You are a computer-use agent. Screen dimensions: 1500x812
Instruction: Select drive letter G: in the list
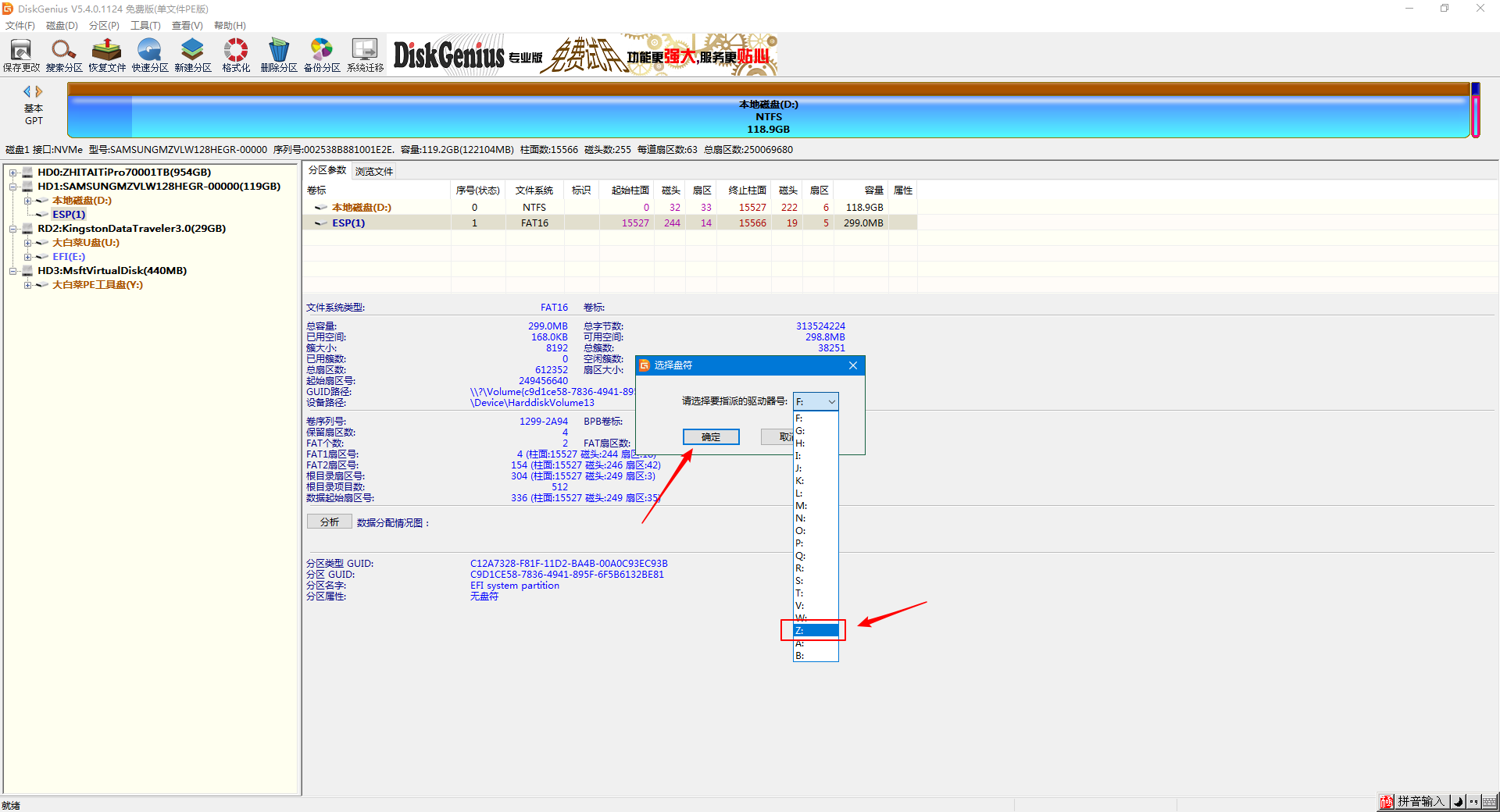(816, 431)
